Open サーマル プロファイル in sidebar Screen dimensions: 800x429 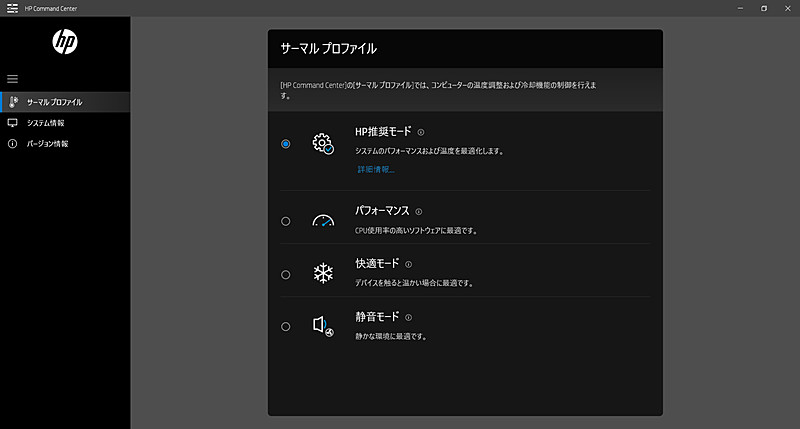[65, 102]
